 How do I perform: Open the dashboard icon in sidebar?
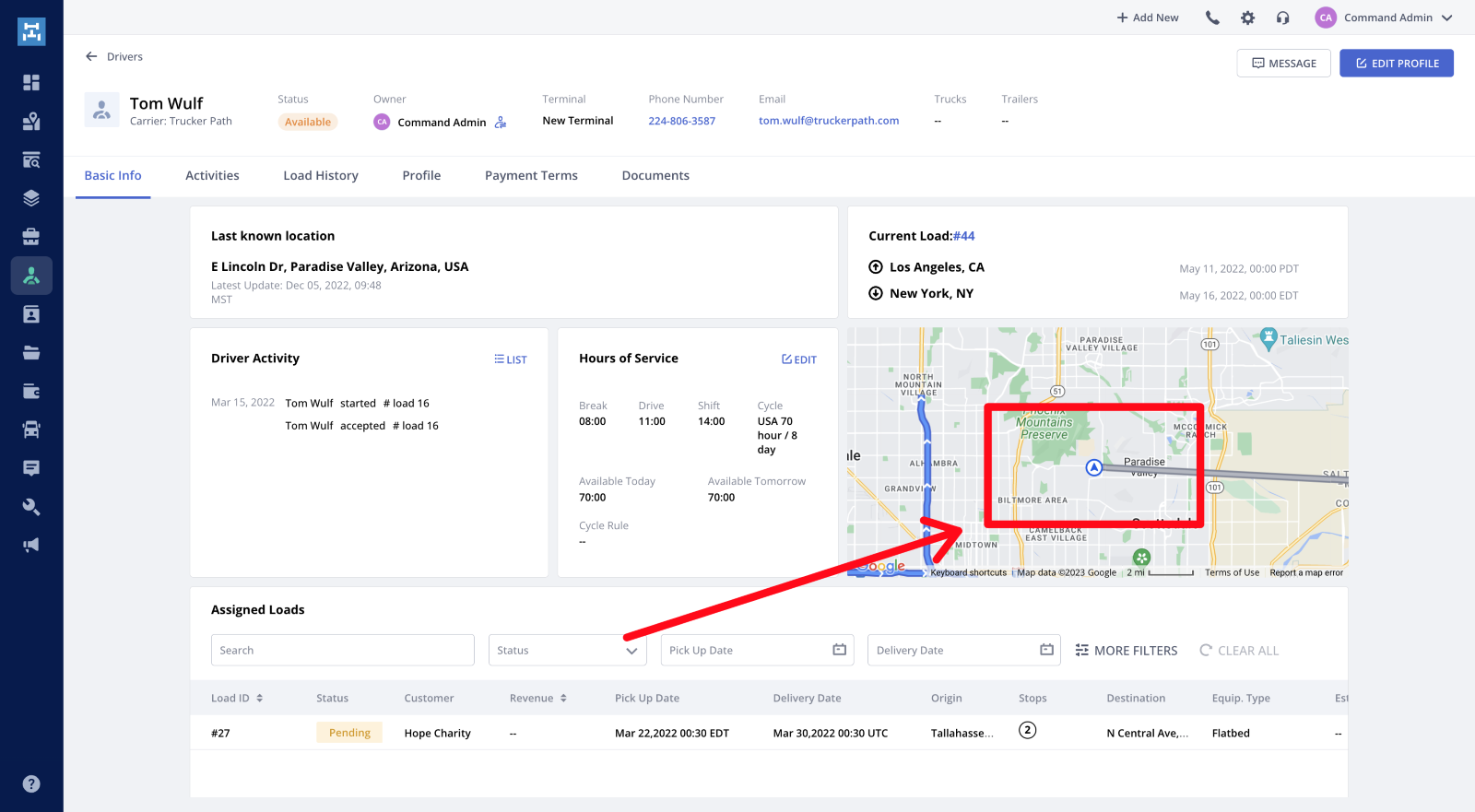coord(31,83)
